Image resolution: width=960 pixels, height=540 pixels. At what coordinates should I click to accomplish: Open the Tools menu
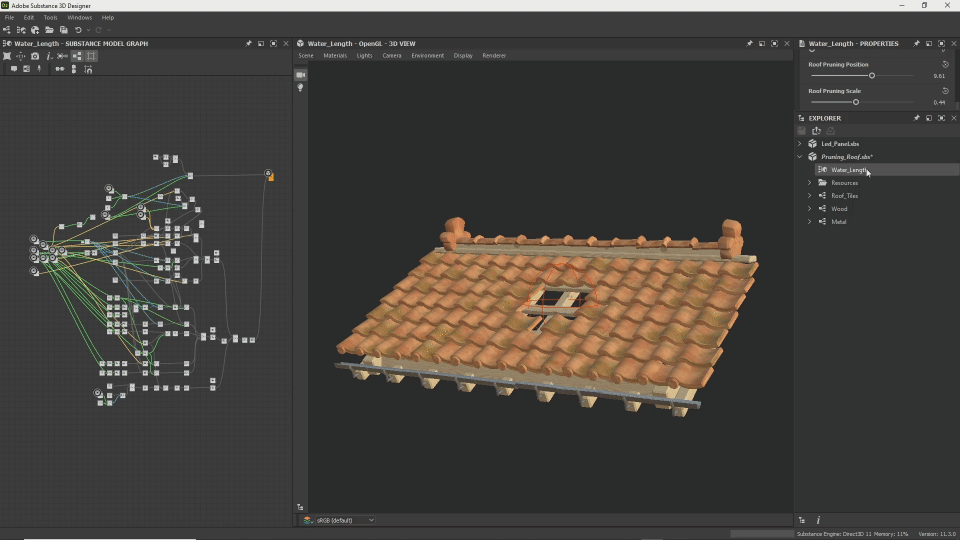(50, 18)
